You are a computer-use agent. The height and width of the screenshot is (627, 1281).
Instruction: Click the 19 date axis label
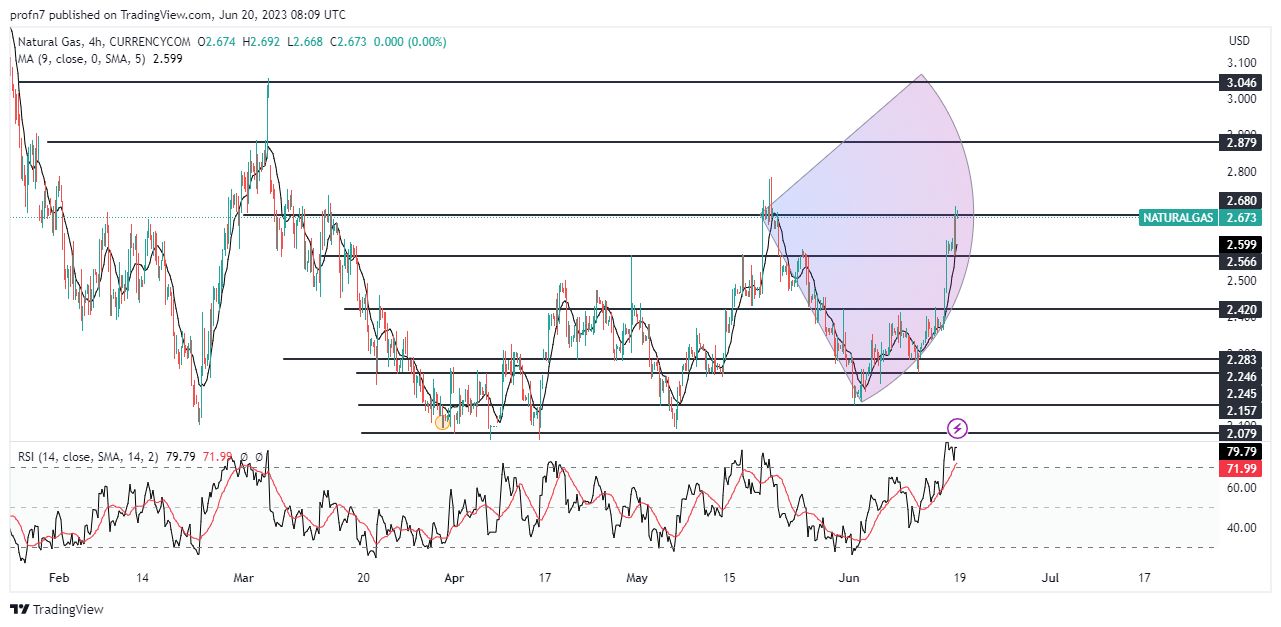point(958,578)
